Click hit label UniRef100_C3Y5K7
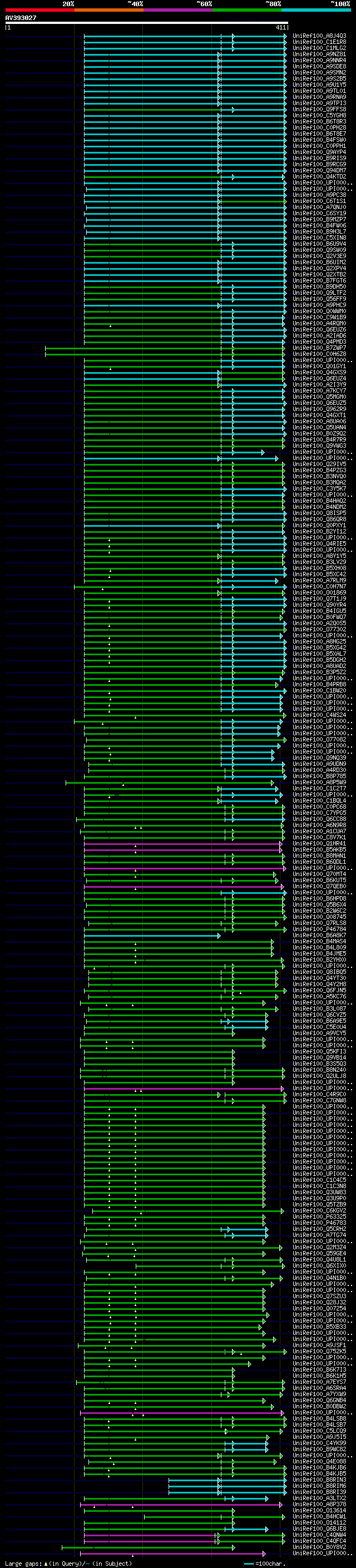 tap(319, 489)
